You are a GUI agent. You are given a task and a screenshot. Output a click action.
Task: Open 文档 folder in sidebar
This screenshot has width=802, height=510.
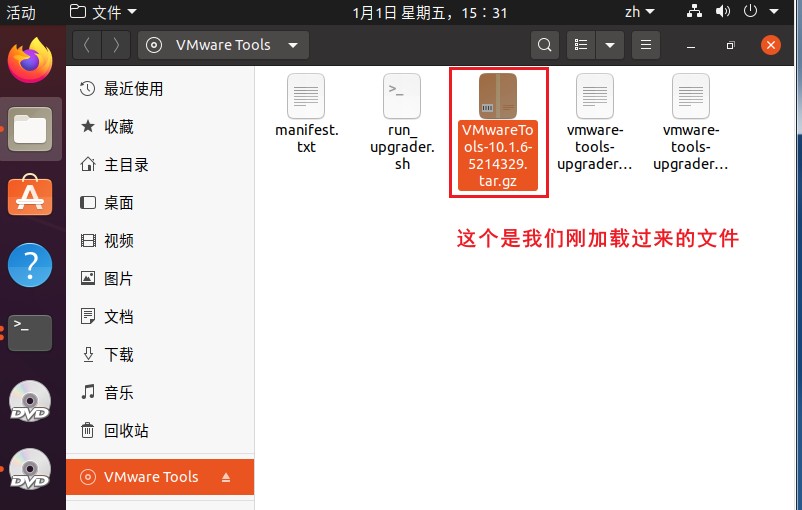click(x=160, y=317)
